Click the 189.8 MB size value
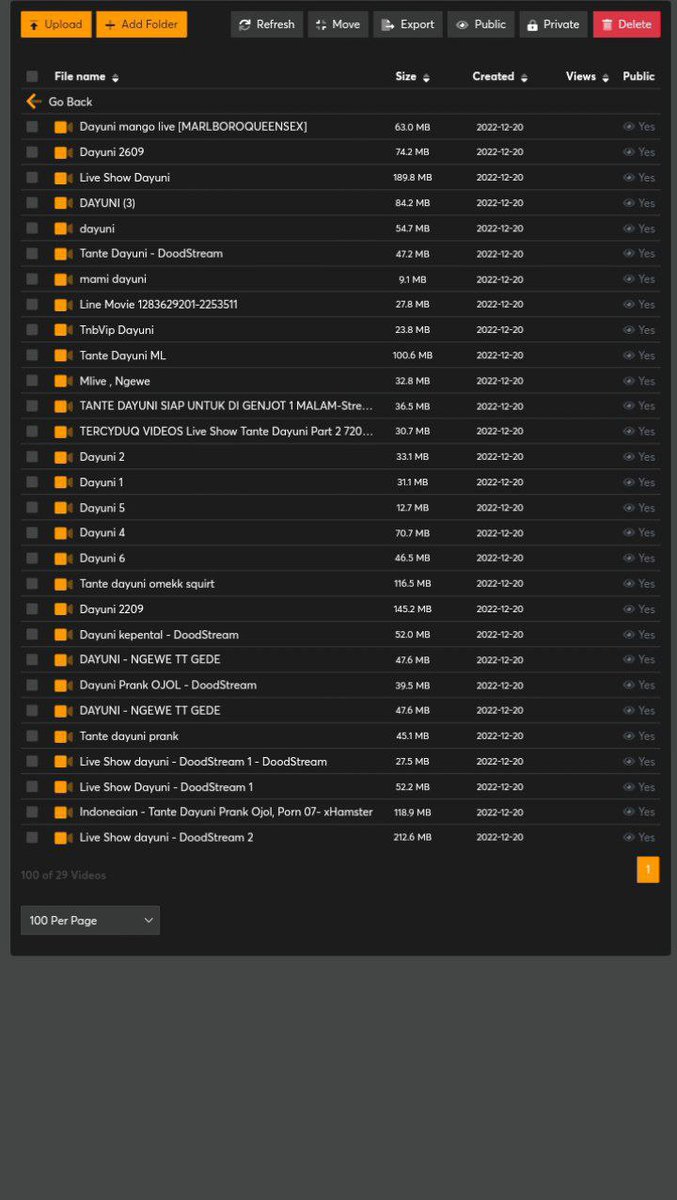The width and height of the screenshot is (677, 1200). click(x=412, y=178)
